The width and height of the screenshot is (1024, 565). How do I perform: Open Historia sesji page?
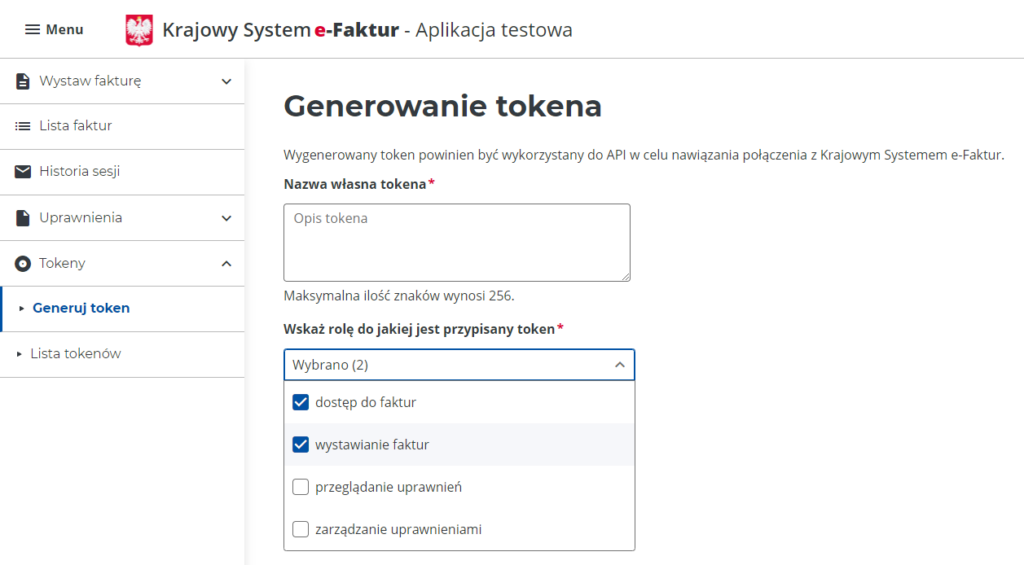[x=79, y=171]
